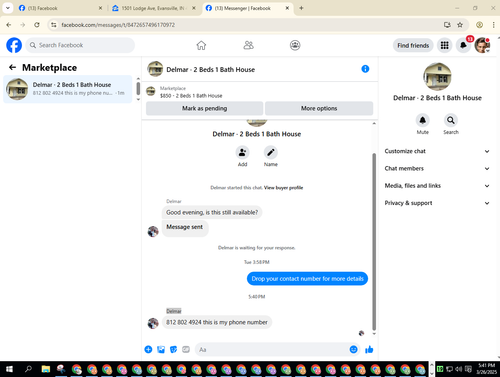Select the (13) Messenger | Facebook tab
This screenshot has width=500, height=377.
pos(247,8)
